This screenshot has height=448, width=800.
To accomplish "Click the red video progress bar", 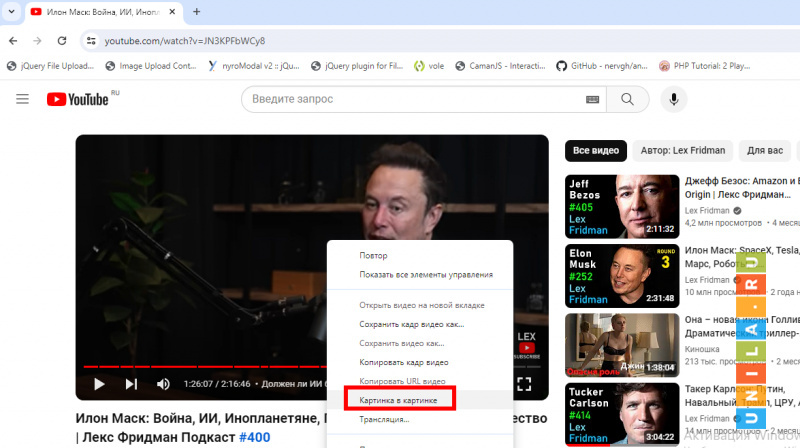I will [200, 367].
